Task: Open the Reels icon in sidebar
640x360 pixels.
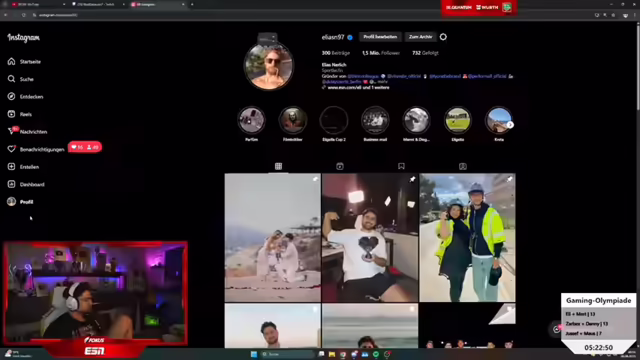Action: coord(11,114)
